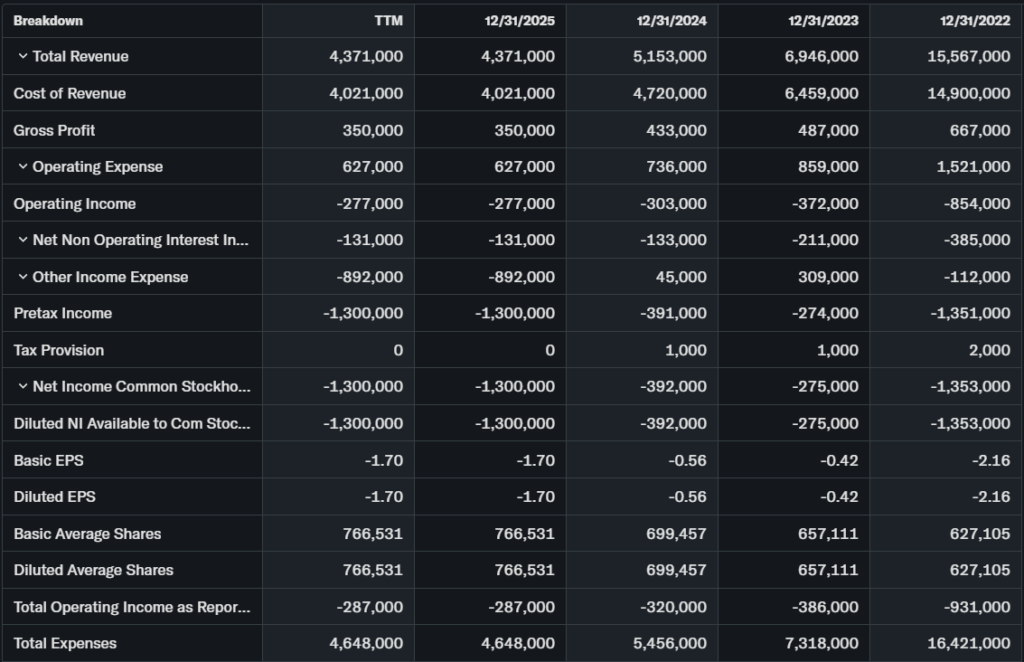Click the Cost of Revenue row label
Image resolution: width=1024 pixels, height=662 pixels.
70,93
